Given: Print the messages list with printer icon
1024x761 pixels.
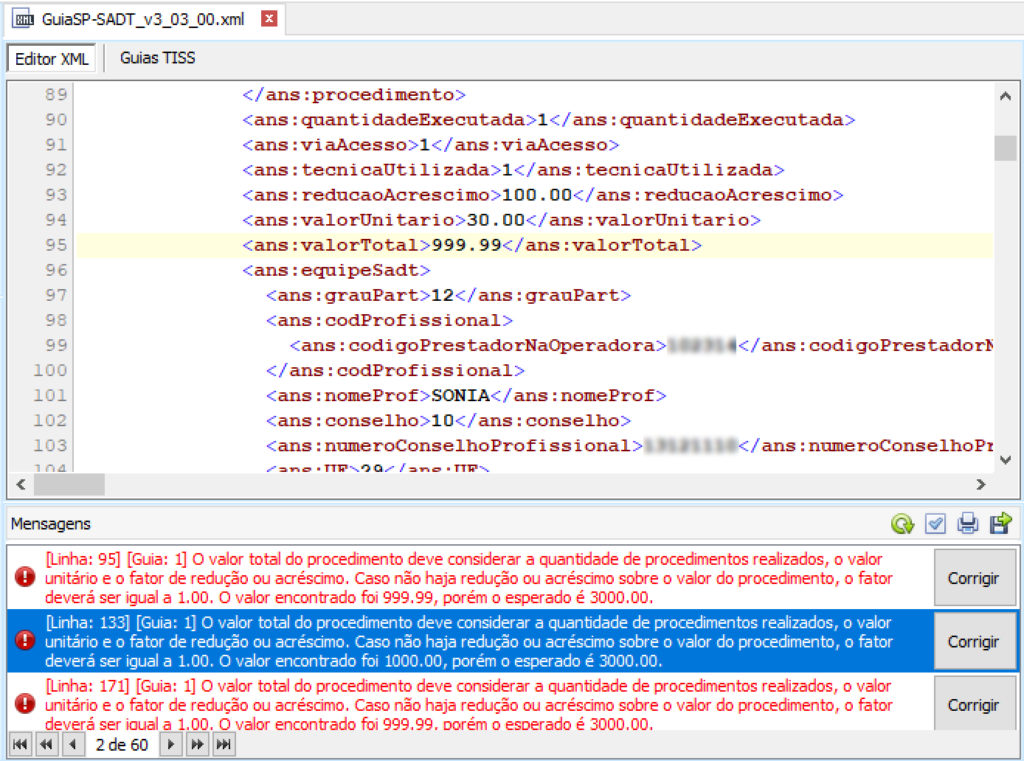Looking at the screenshot, I should coord(967,524).
